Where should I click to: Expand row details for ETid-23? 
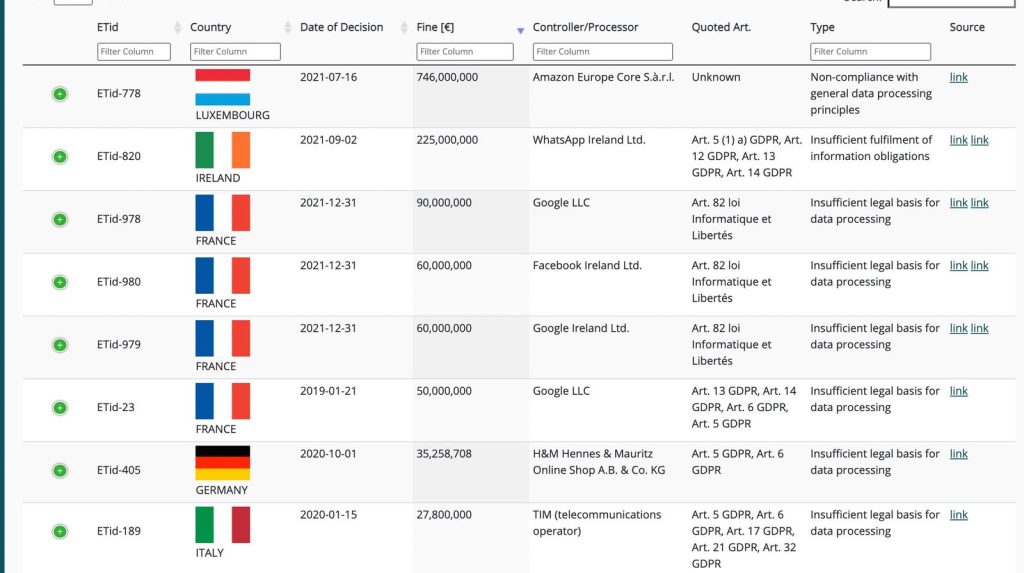coord(59,408)
